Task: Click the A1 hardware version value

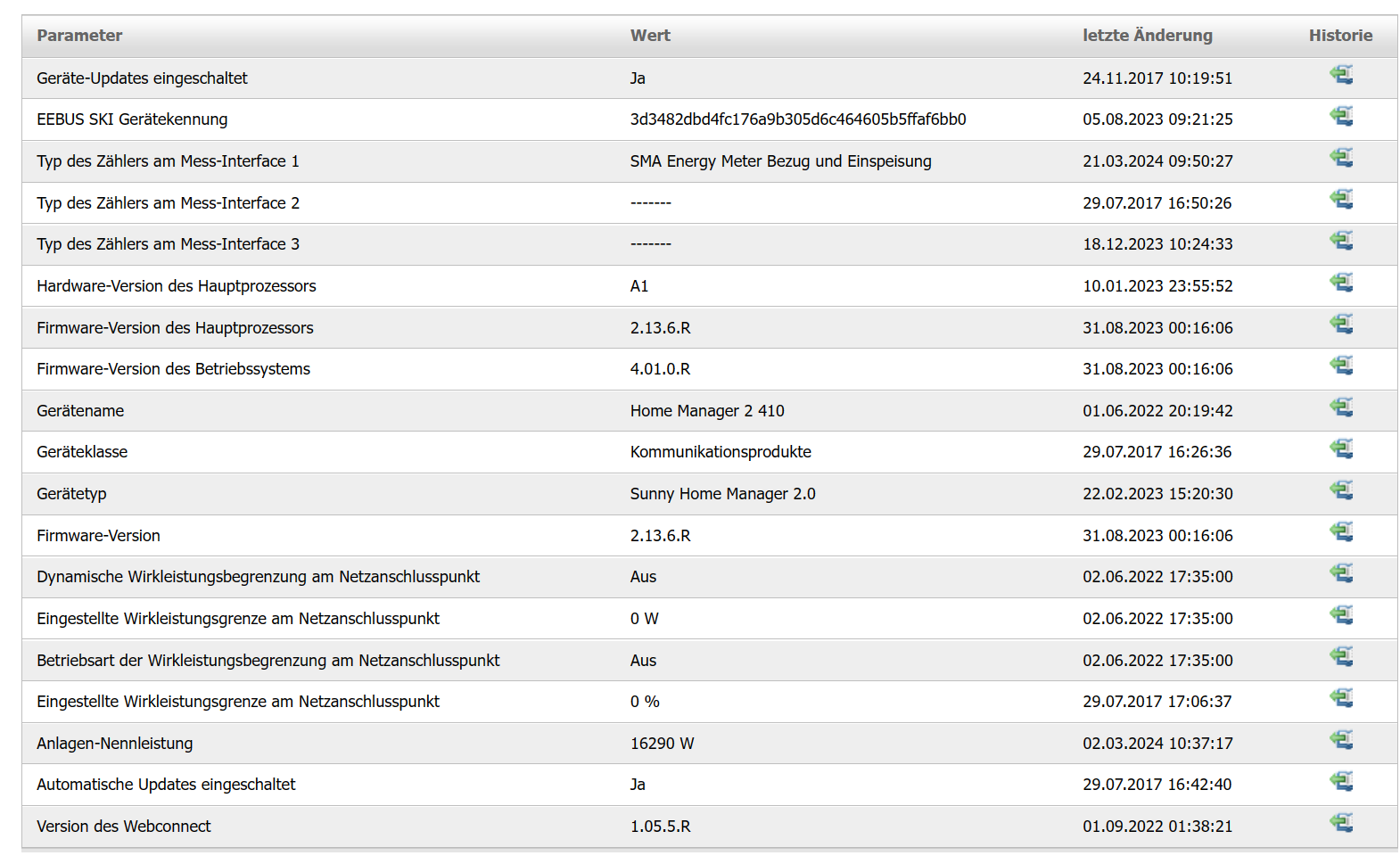Action: (639, 286)
